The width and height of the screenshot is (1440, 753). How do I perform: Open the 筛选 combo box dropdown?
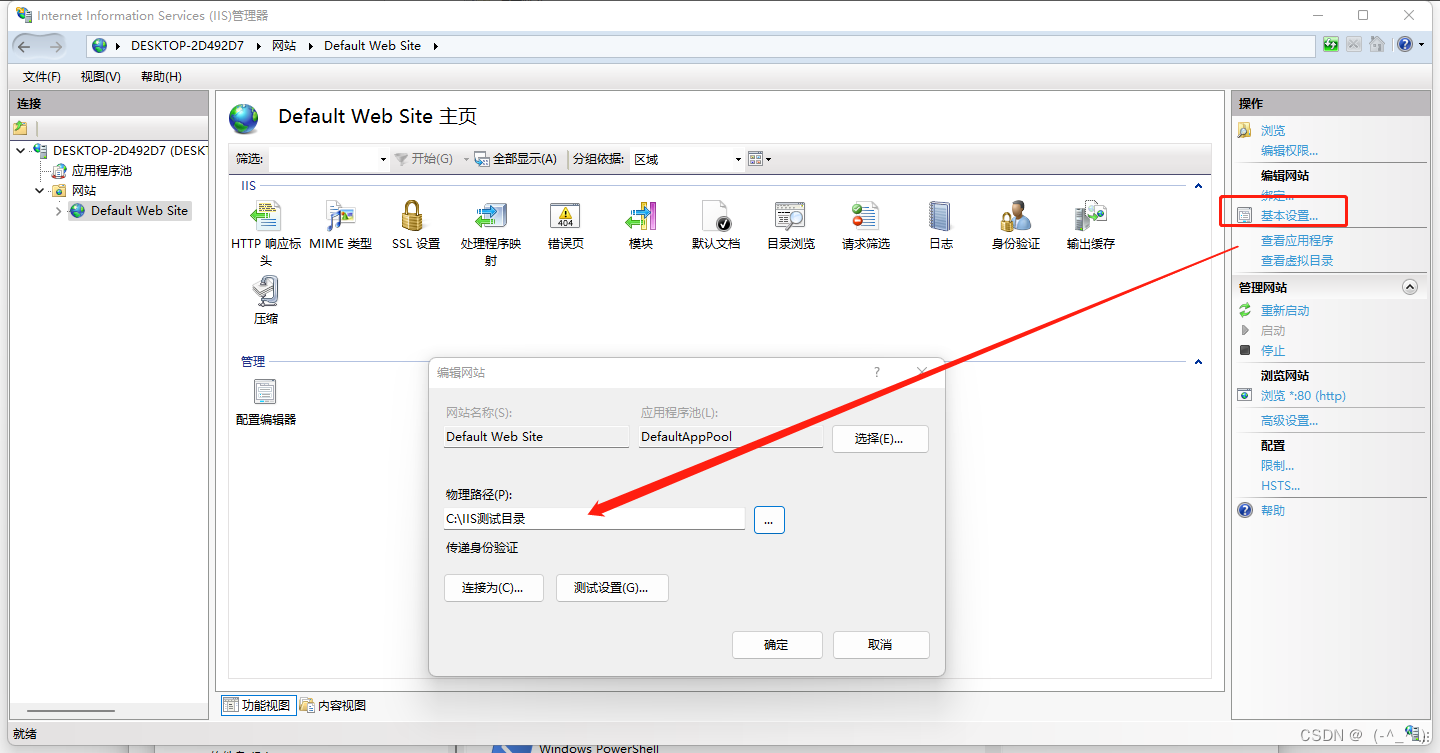click(x=383, y=159)
